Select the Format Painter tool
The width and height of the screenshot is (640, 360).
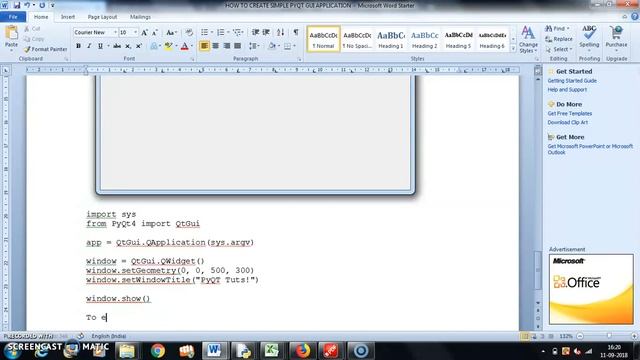[x=45, y=49]
